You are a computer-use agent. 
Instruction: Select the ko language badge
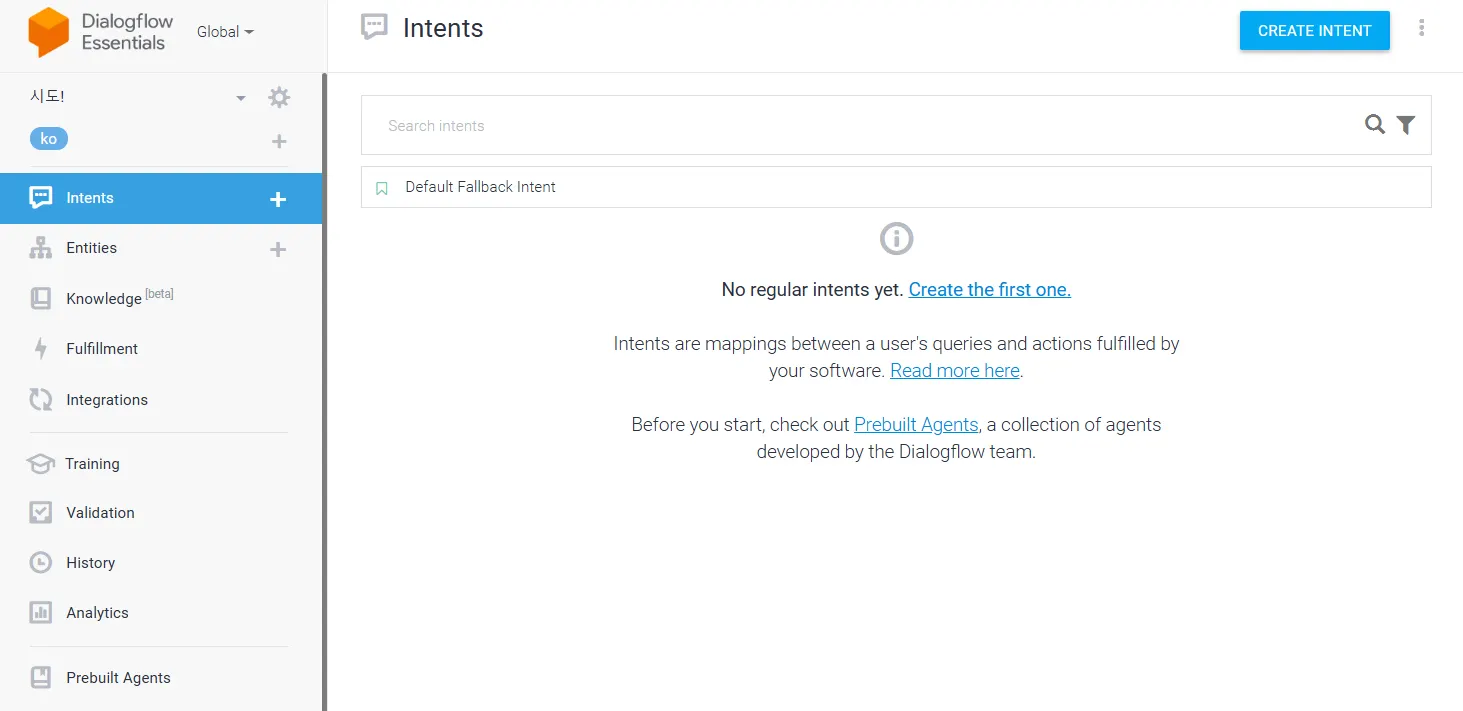49,139
